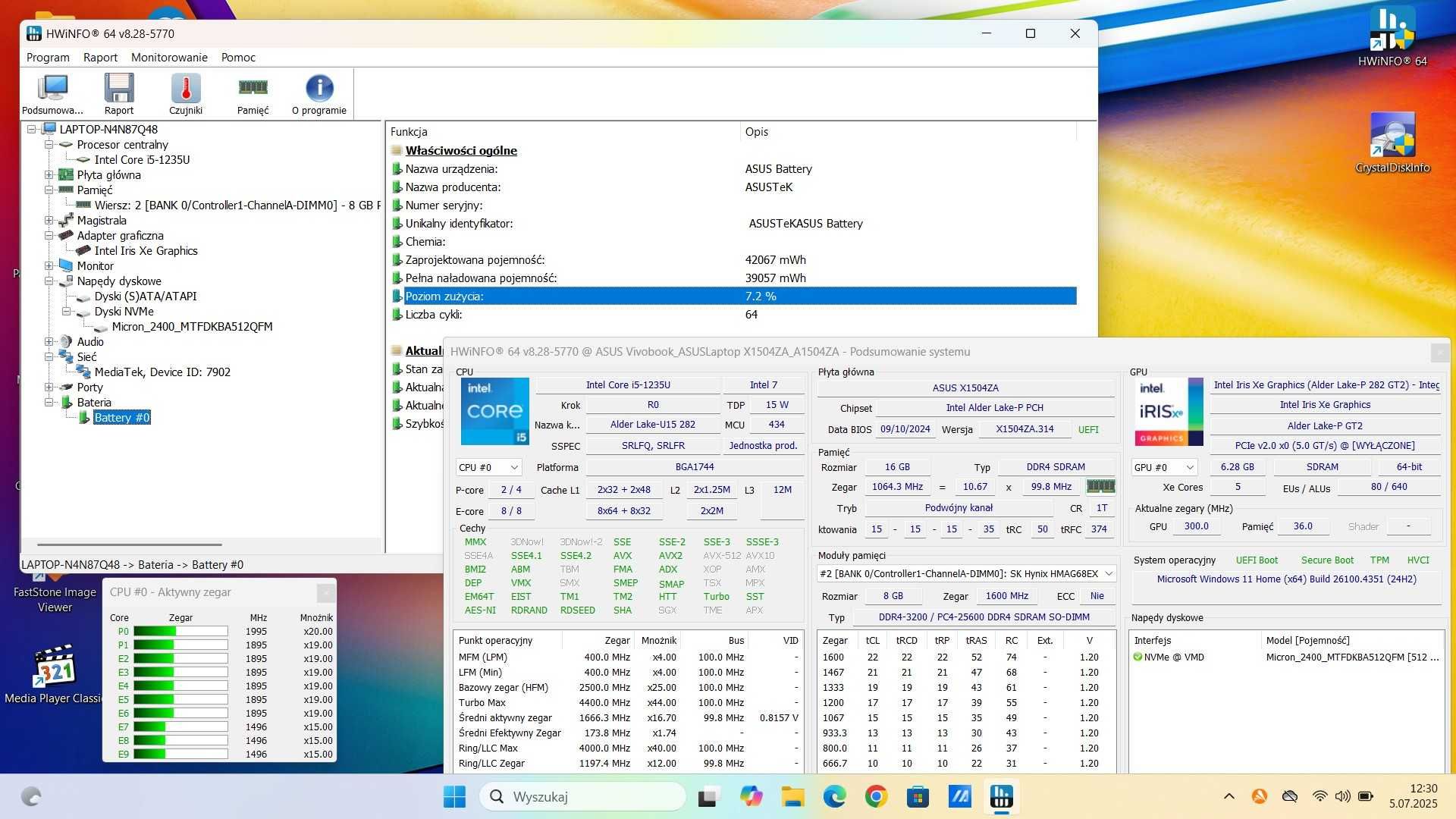Screen dimensions: 1456x819
Task: Click the green NVMe status icon
Action: pyautogui.click(x=1137, y=657)
